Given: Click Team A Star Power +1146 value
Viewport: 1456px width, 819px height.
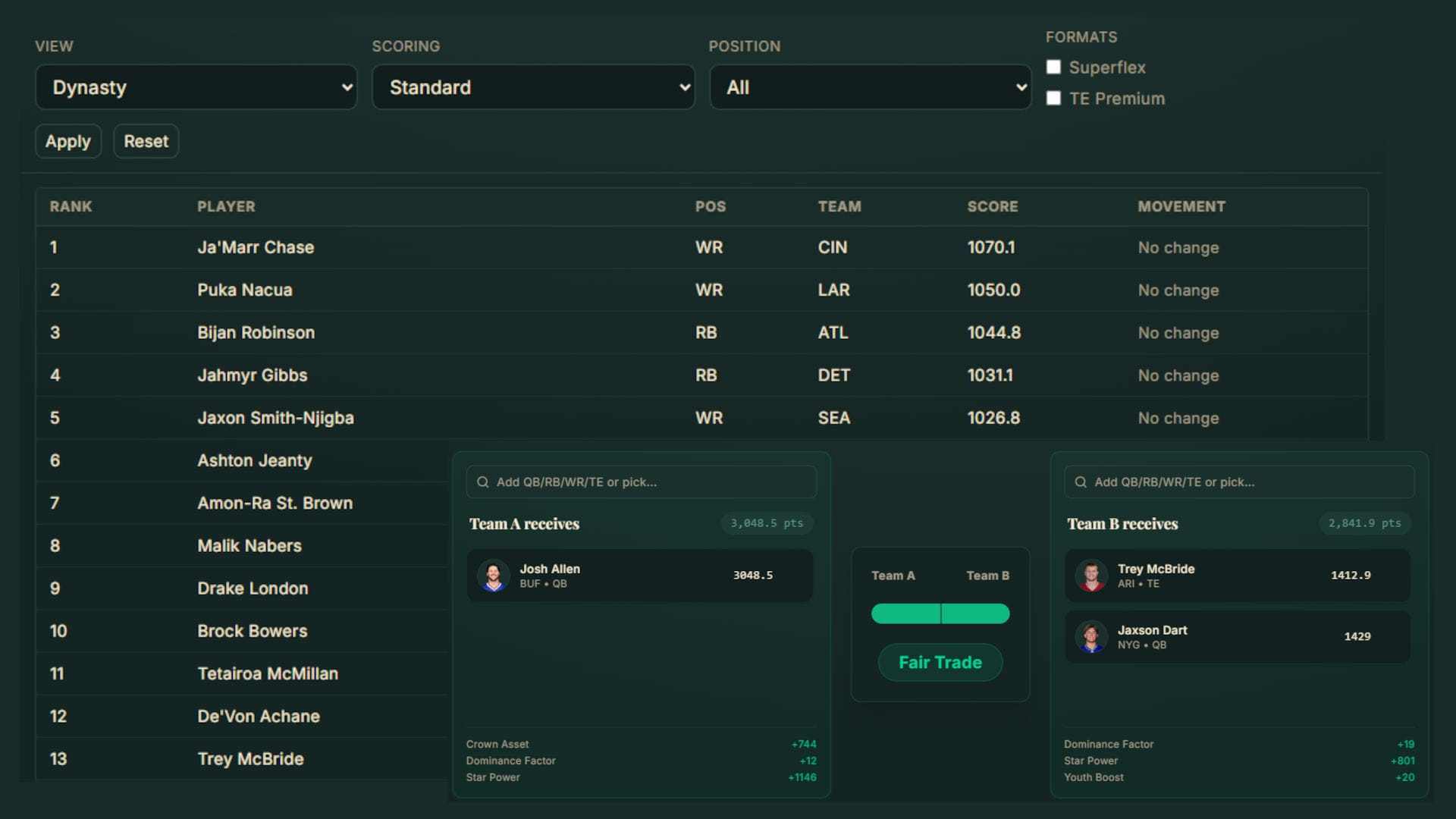Looking at the screenshot, I should tap(802, 777).
